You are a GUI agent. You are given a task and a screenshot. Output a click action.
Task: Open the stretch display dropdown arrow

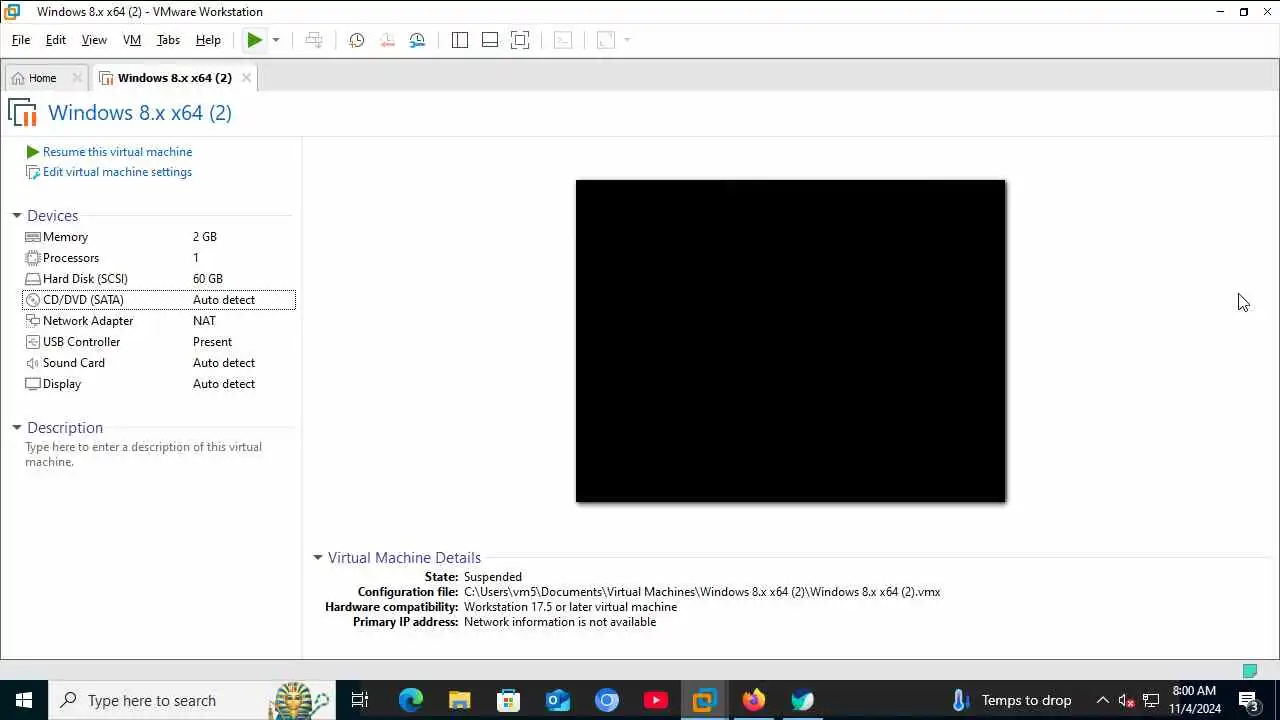click(627, 40)
